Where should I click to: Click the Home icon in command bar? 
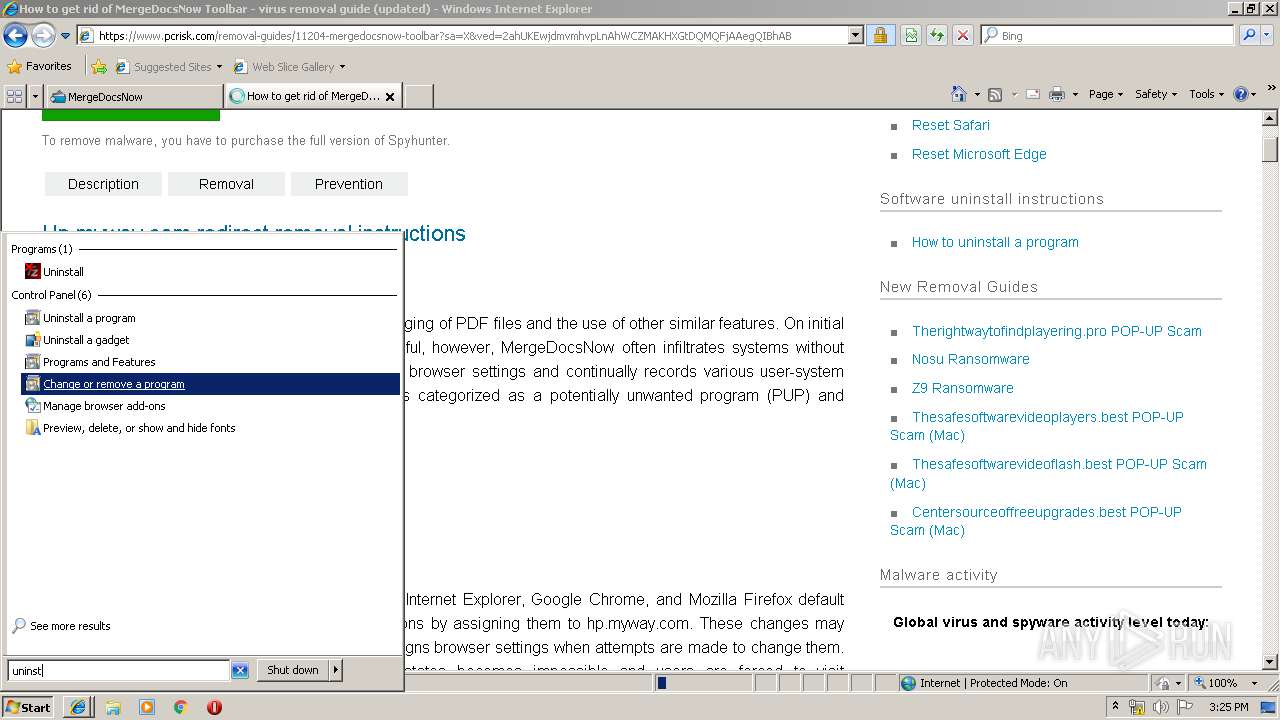[x=958, y=94]
